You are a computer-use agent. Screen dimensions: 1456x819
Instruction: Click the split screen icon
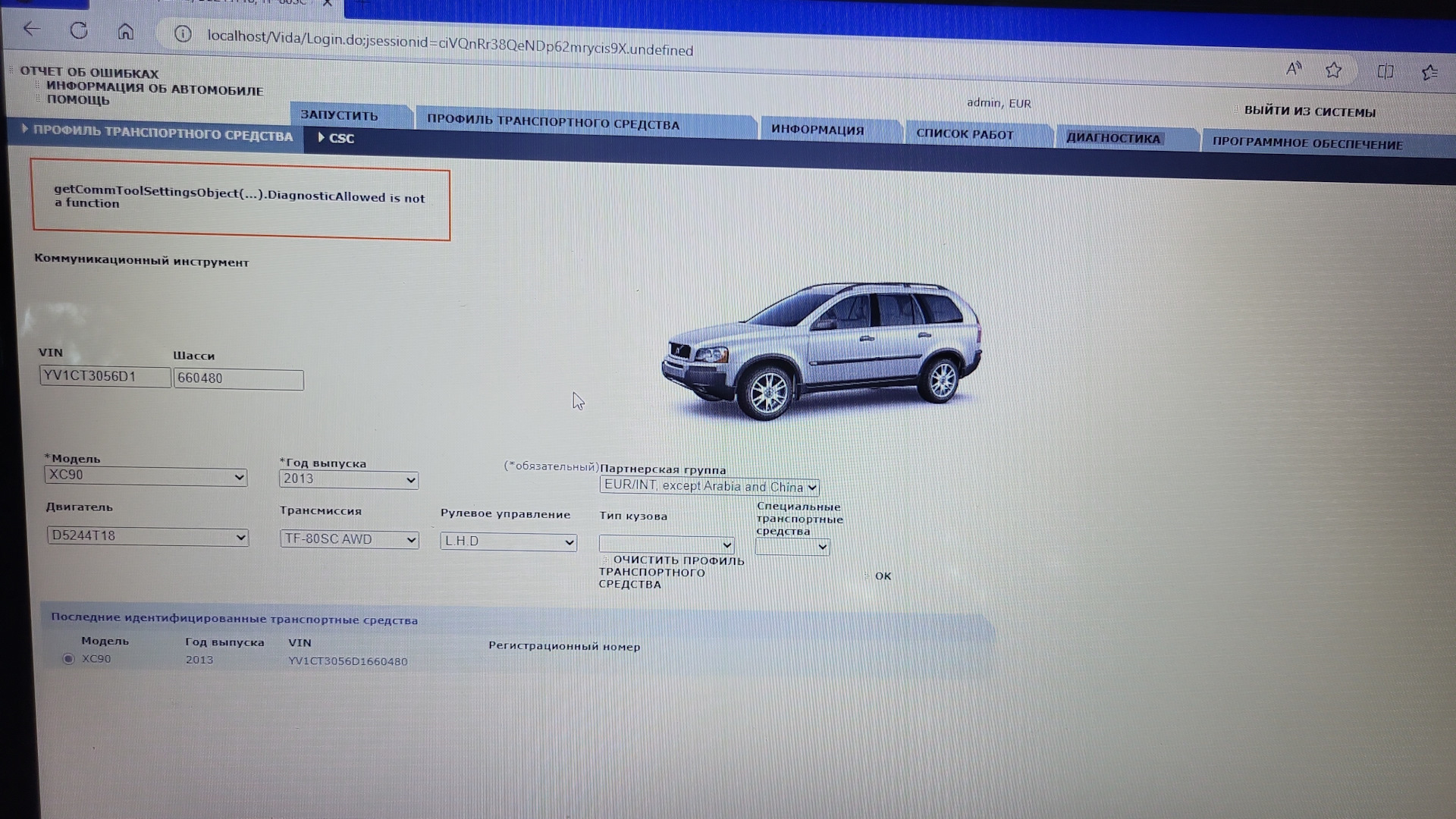pos(1385,72)
